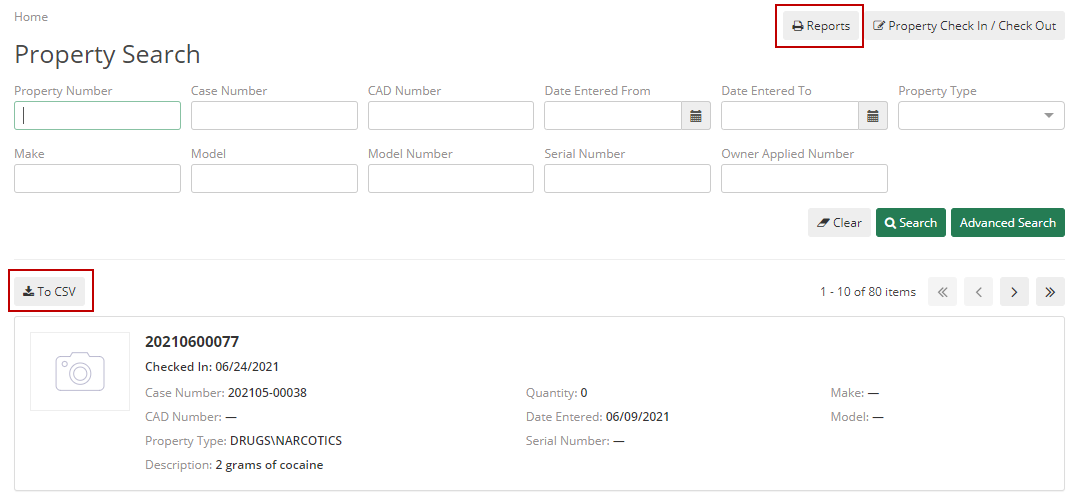Open the Reports button

(x=821, y=26)
